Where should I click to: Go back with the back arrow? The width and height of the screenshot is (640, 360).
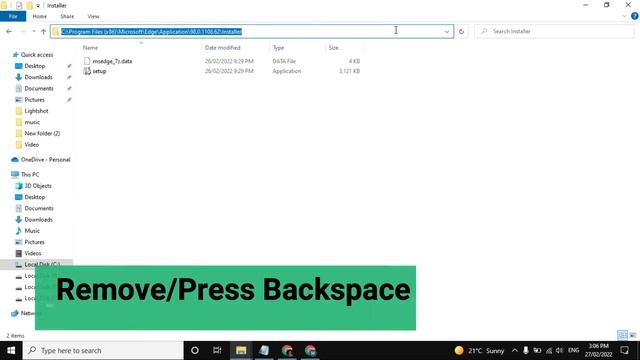pyautogui.click(x=9, y=31)
